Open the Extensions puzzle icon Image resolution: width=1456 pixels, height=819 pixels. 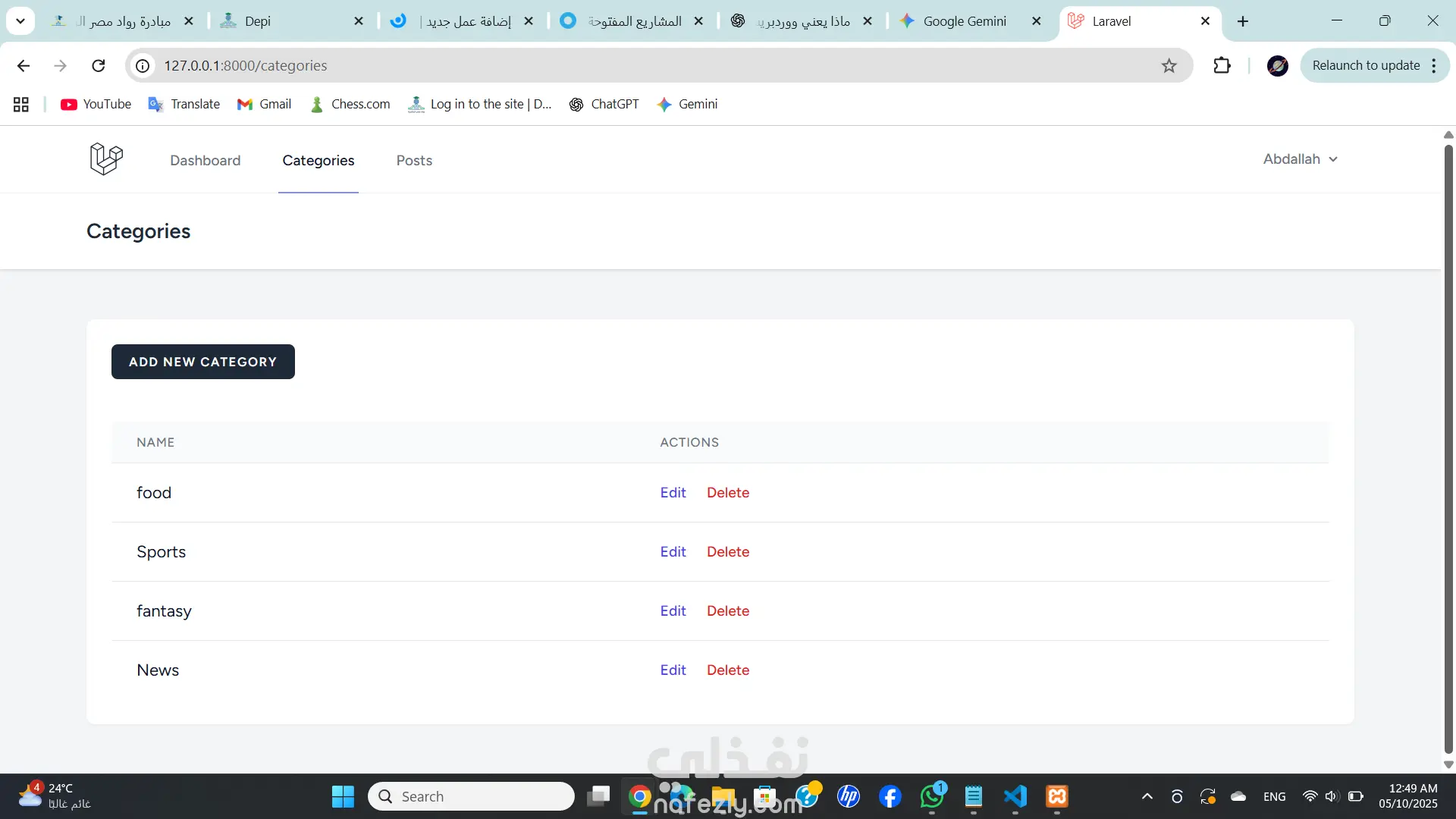[1222, 66]
